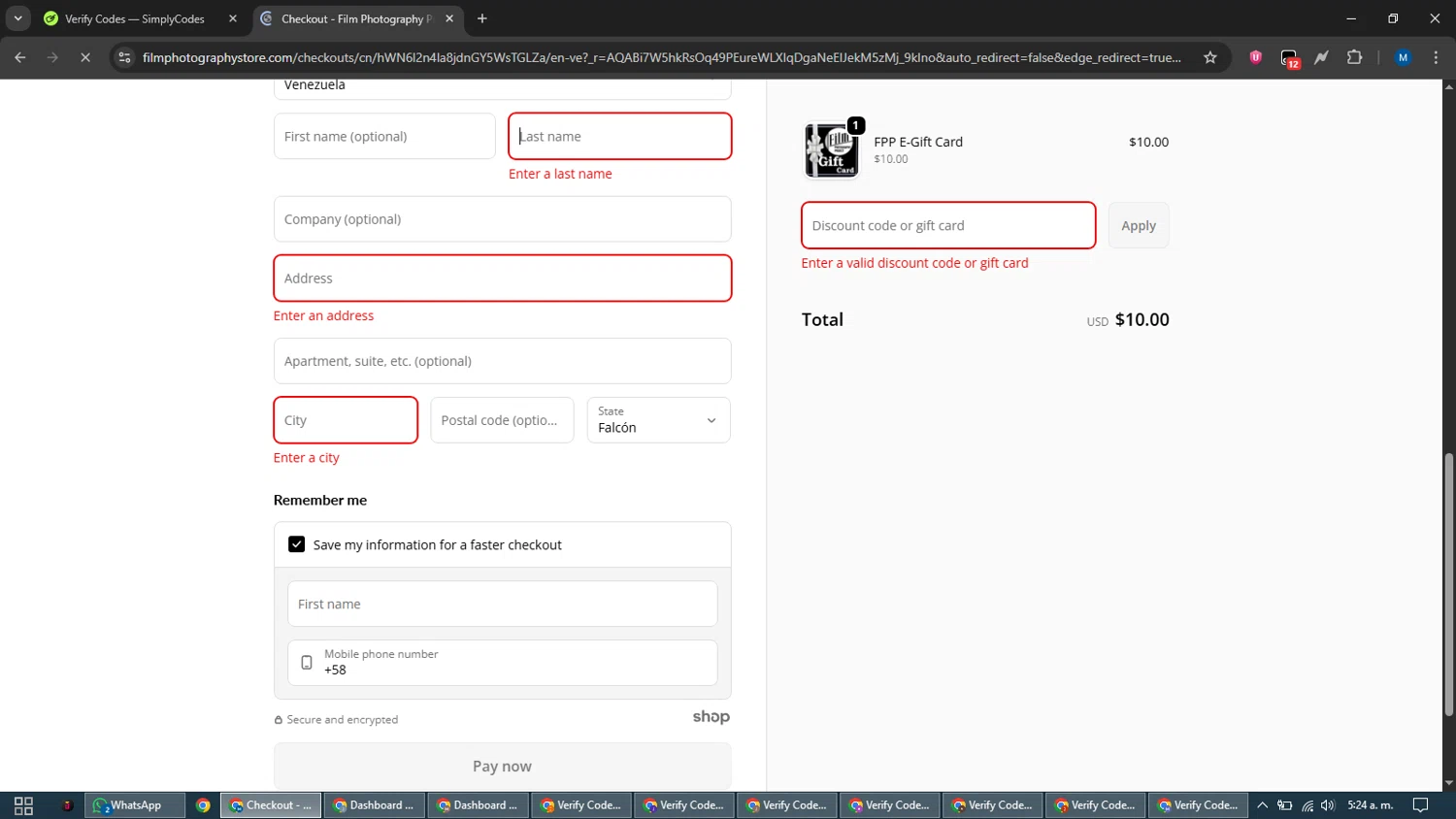This screenshot has height=819, width=1456.
Task: Click the phone icon in mobile field
Action: (x=307, y=663)
